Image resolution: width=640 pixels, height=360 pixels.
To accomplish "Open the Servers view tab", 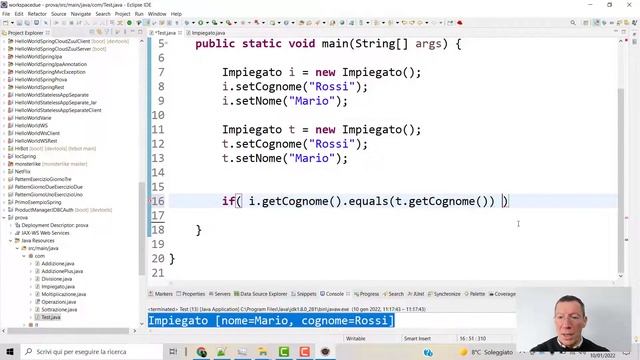I will [220, 294].
